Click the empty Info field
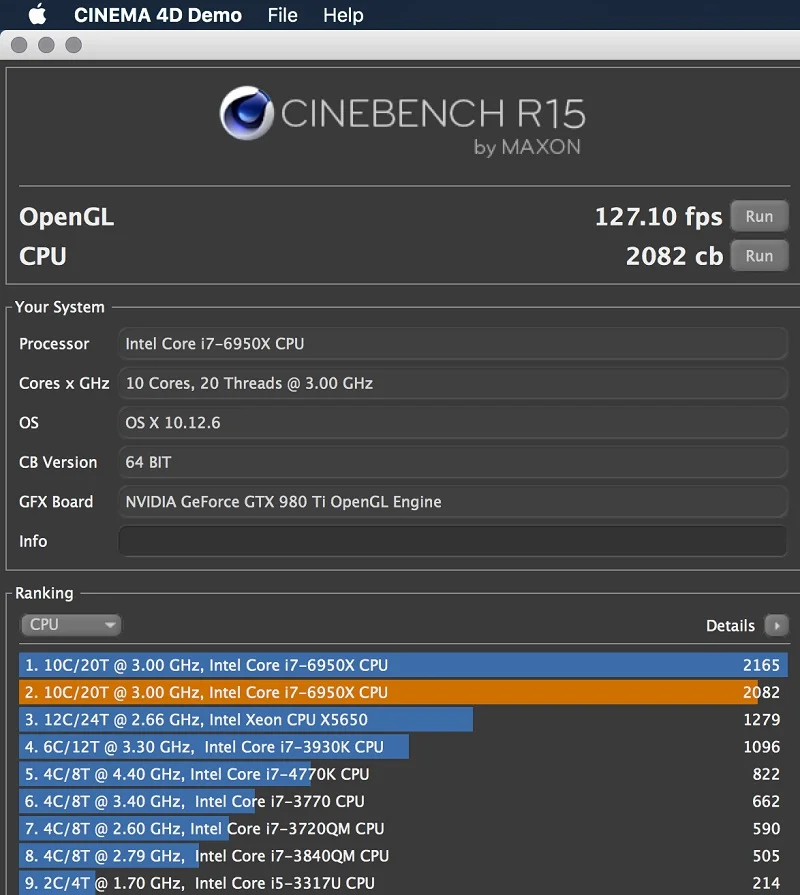Viewport: 800px width, 895px height. point(452,541)
